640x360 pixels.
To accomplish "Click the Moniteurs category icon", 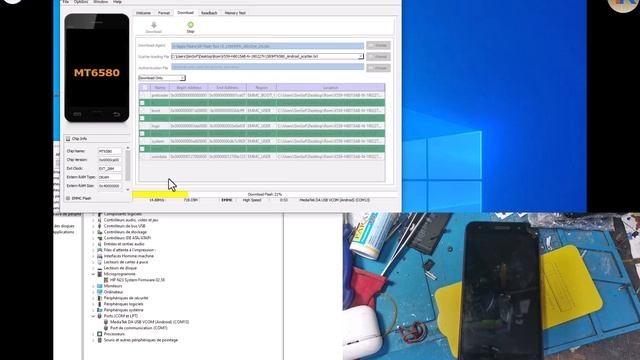I will pyautogui.click(x=99, y=286).
